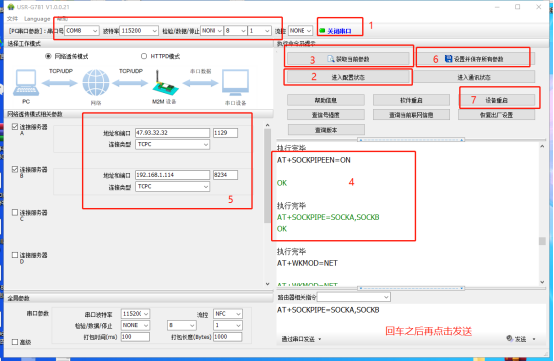
Task: Click the serial device monitor icon
Action: [x=236, y=83]
